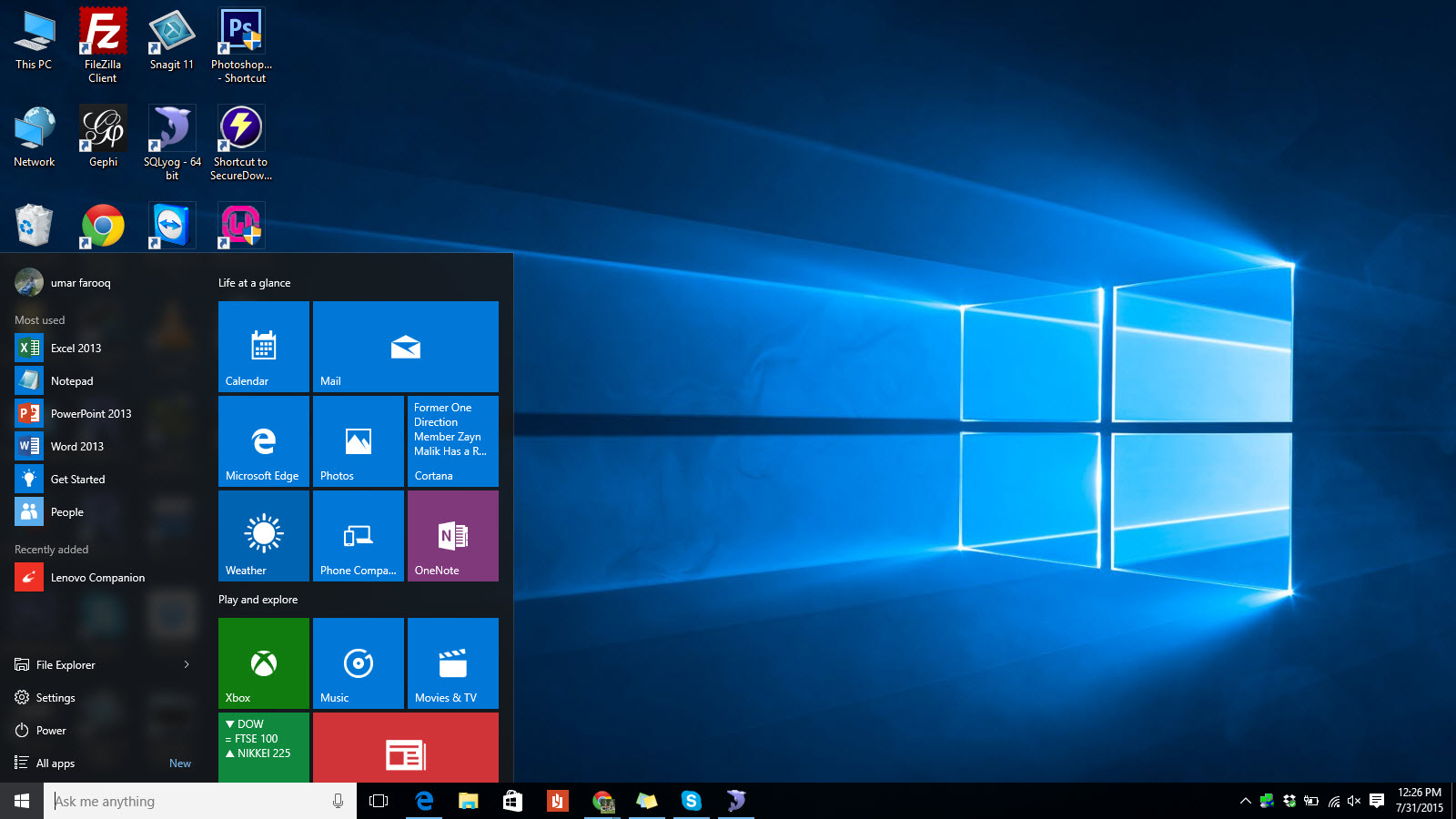Image resolution: width=1456 pixels, height=819 pixels.
Task: Open Skype from the taskbar
Action: coord(692,802)
